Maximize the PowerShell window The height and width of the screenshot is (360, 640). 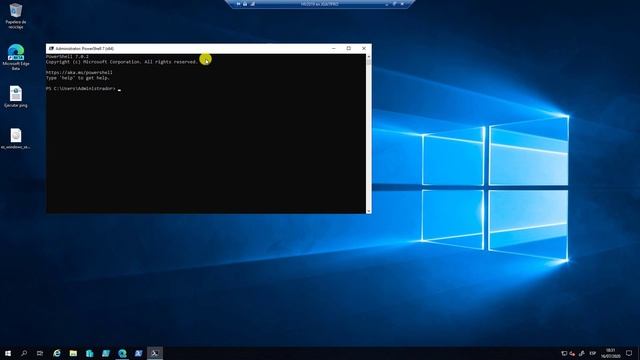click(x=349, y=48)
